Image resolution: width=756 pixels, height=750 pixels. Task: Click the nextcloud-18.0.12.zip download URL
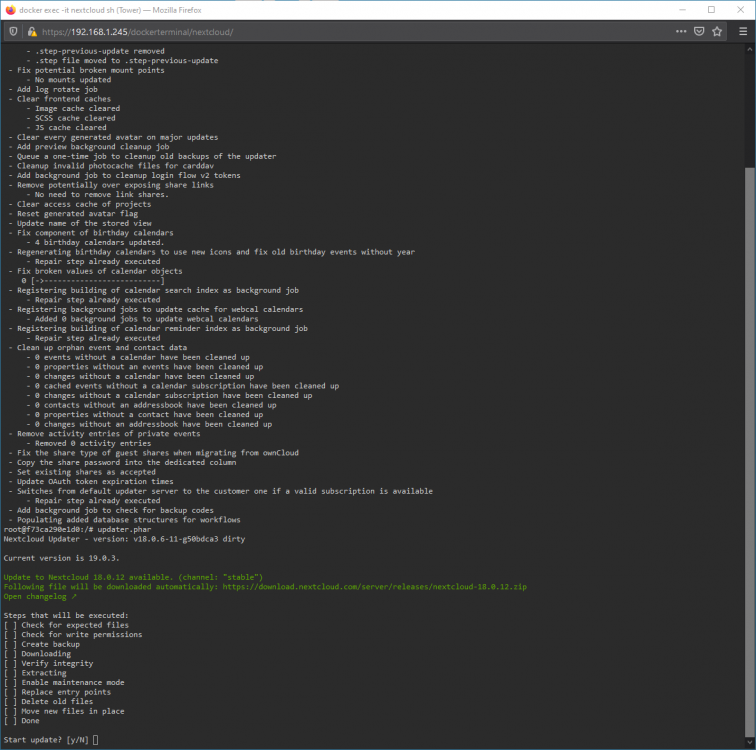point(375,587)
